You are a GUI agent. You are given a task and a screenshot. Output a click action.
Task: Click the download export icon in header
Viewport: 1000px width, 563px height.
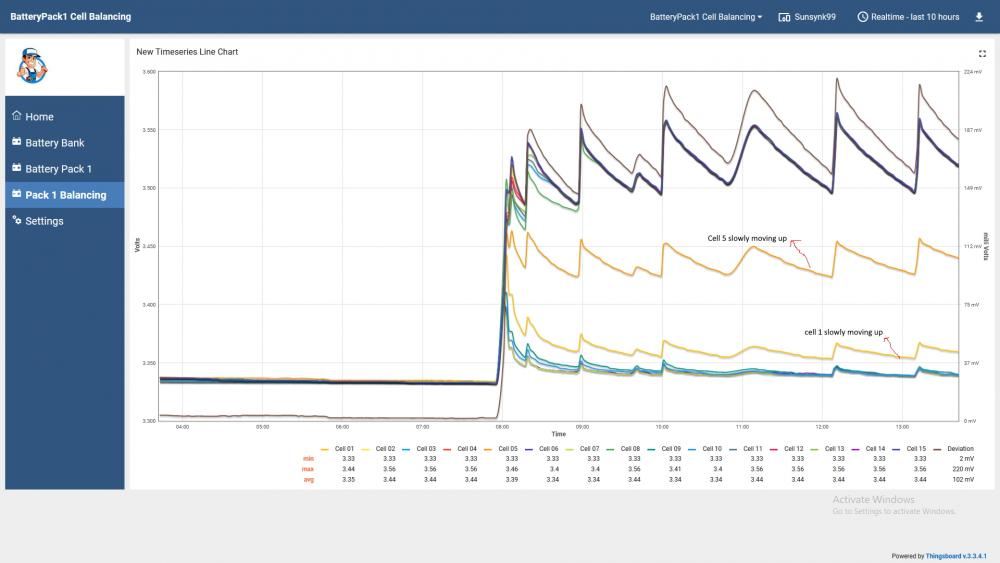click(979, 17)
